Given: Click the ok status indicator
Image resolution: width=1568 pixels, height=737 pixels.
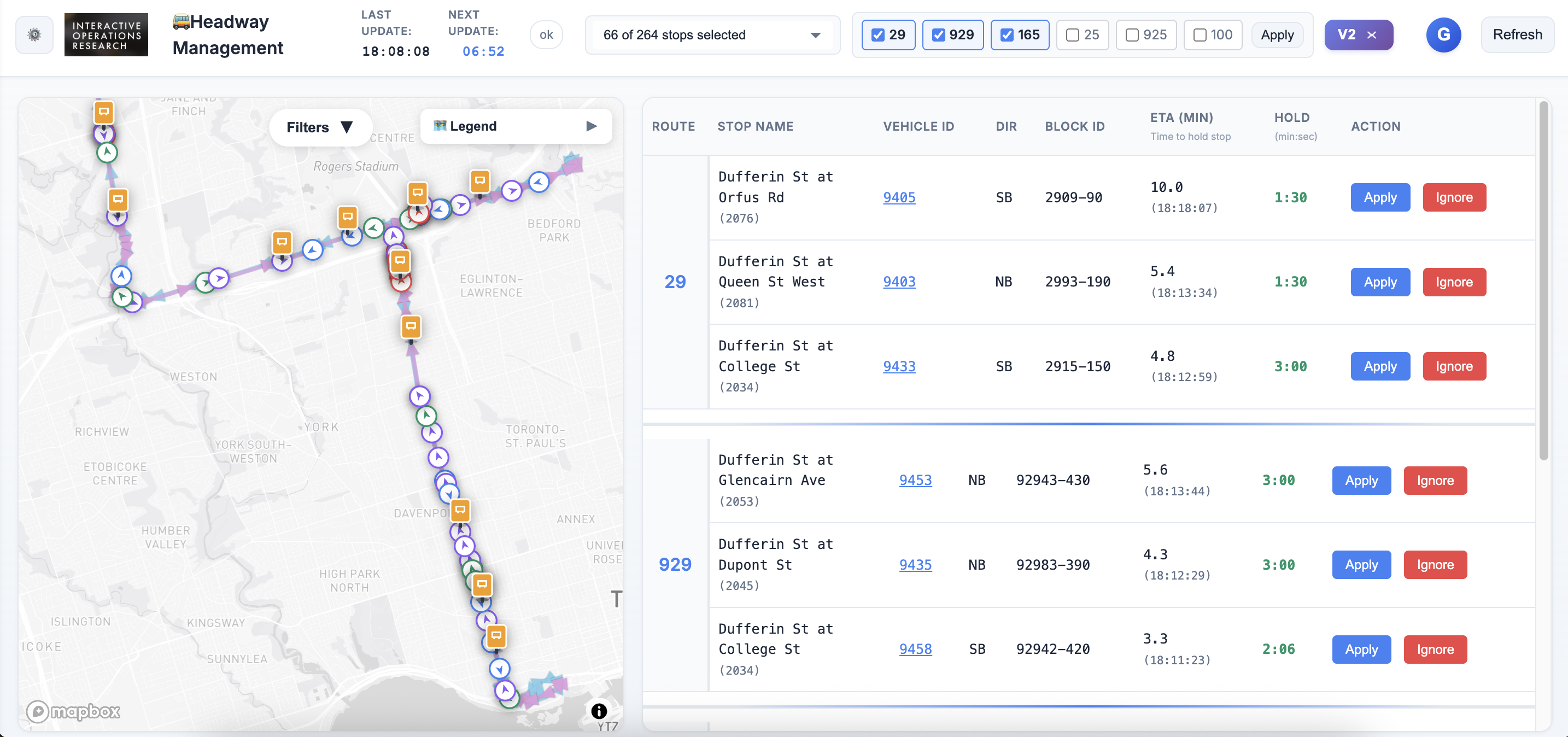Looking at the screenshot, I should (546, 34).
